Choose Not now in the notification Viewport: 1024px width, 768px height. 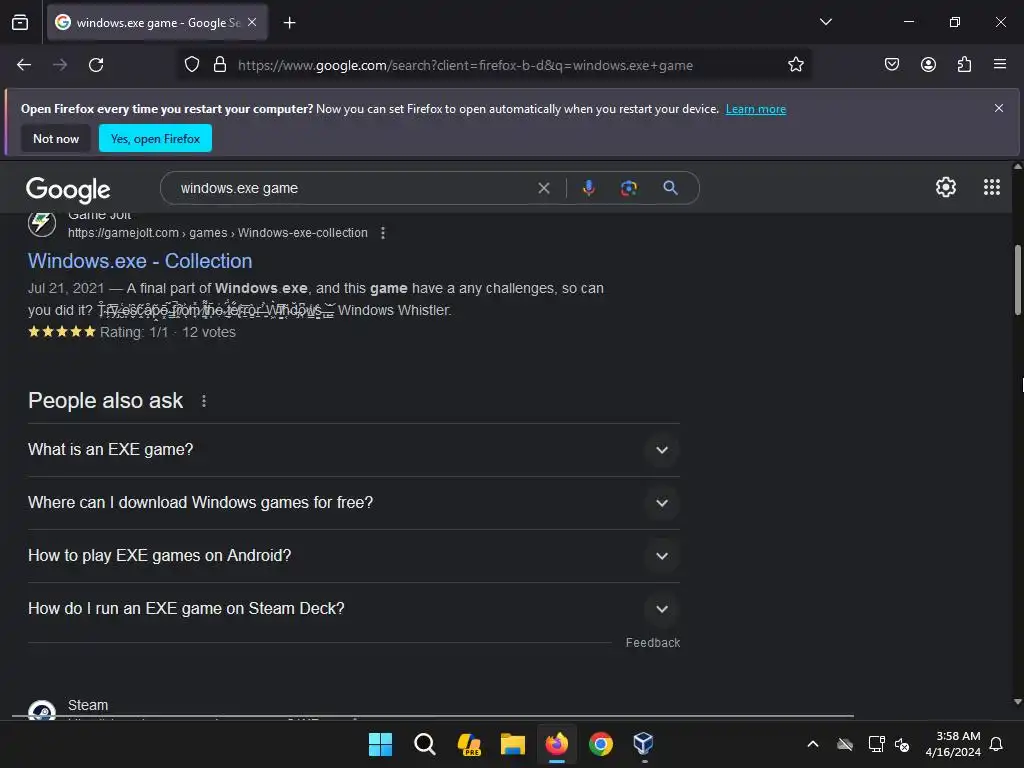pyautogui.click(x=56, y=138)
